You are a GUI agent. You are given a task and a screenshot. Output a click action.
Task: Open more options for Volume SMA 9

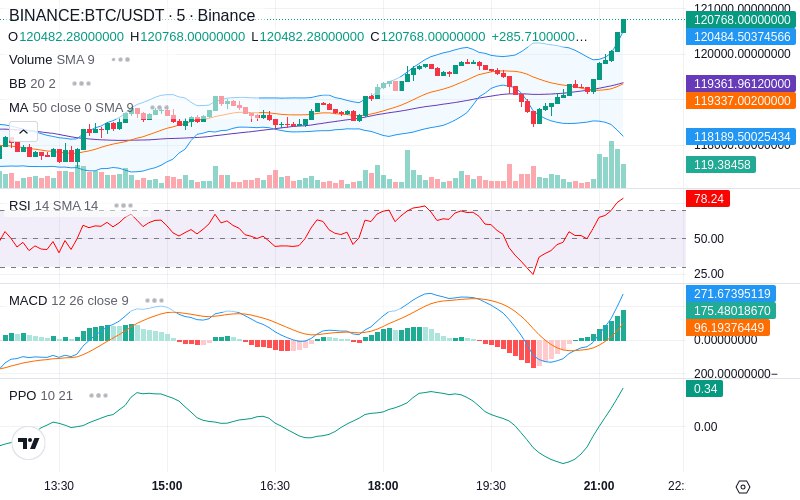(x=121, y=60)
